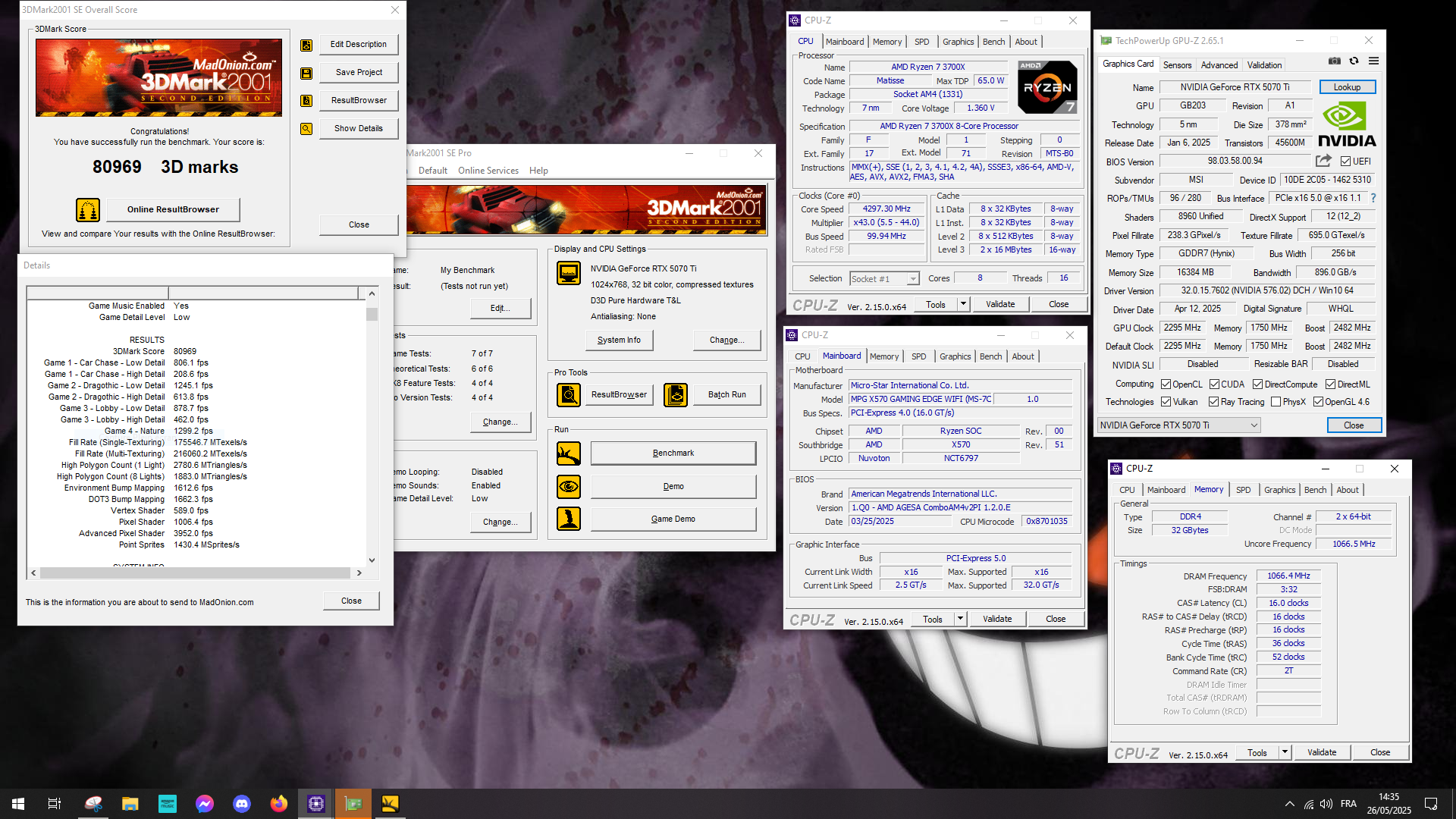The width and height of the screenshot is (1456, 819).
Task: Toggle the PhysX checkbox
Action: pos(1276,402)
